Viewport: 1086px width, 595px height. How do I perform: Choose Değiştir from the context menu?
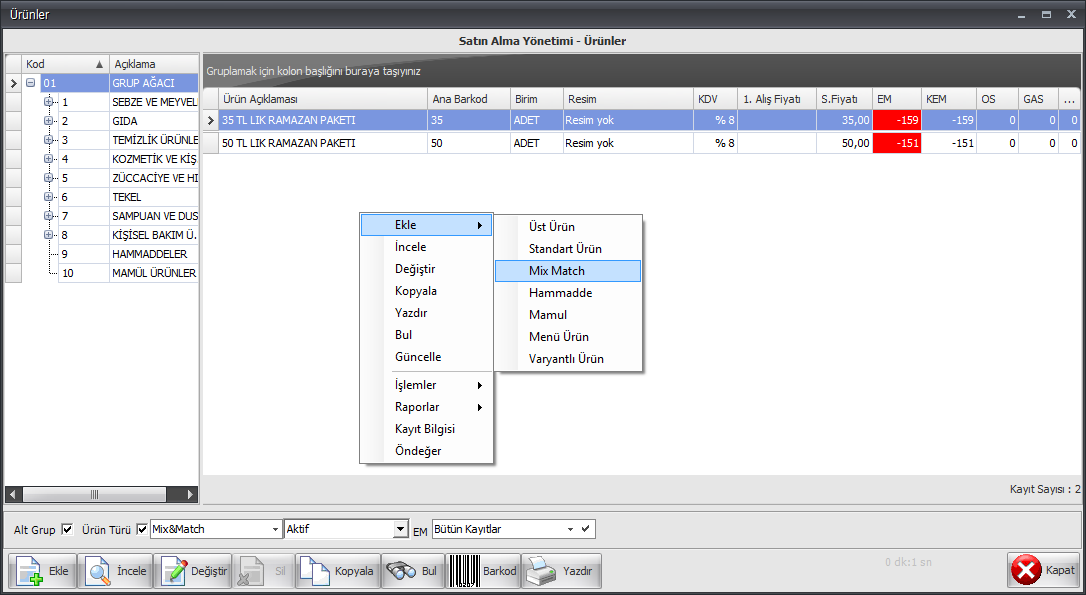[x=427, y=269]
